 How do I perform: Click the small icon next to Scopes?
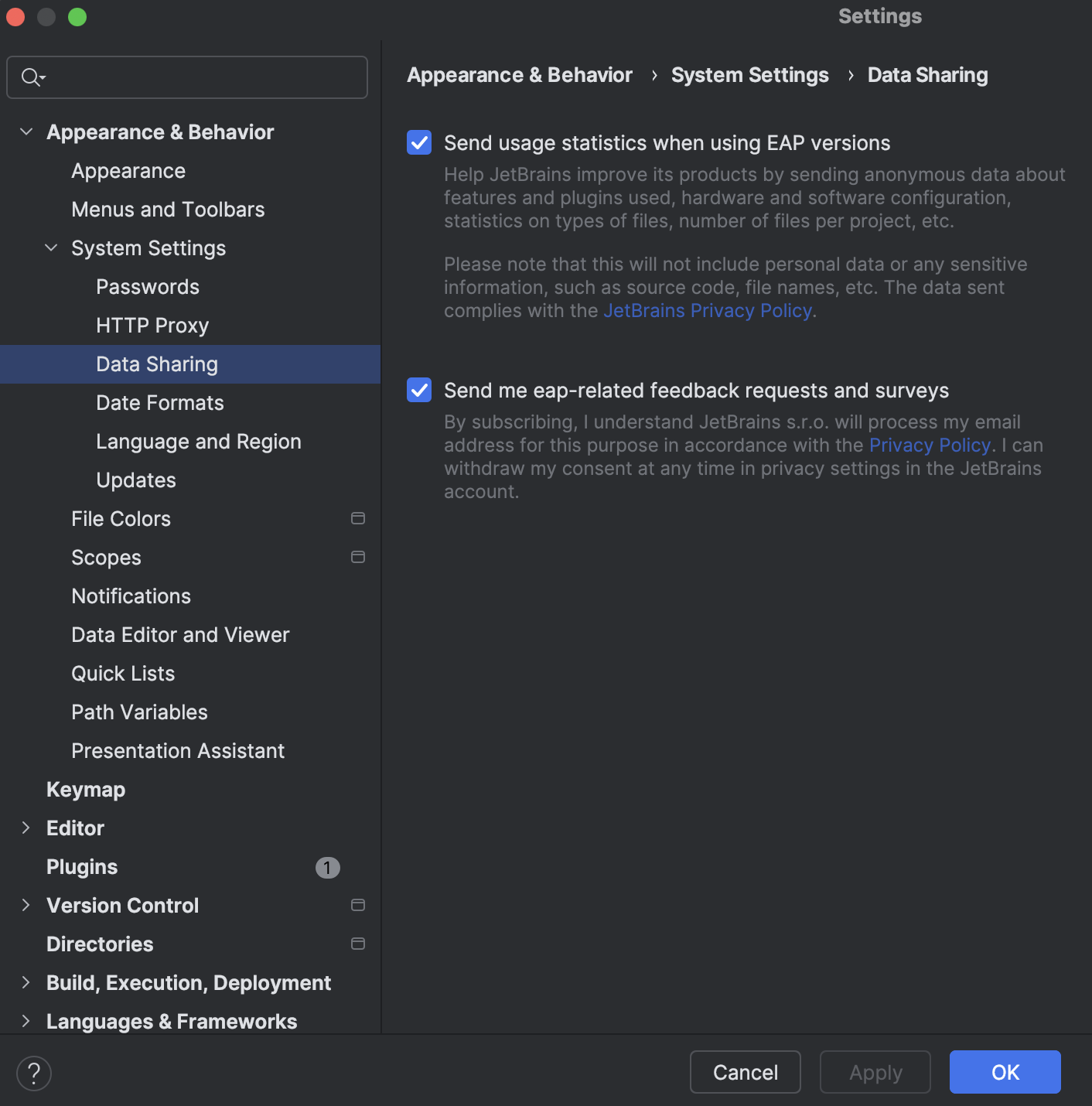(357, 556)
